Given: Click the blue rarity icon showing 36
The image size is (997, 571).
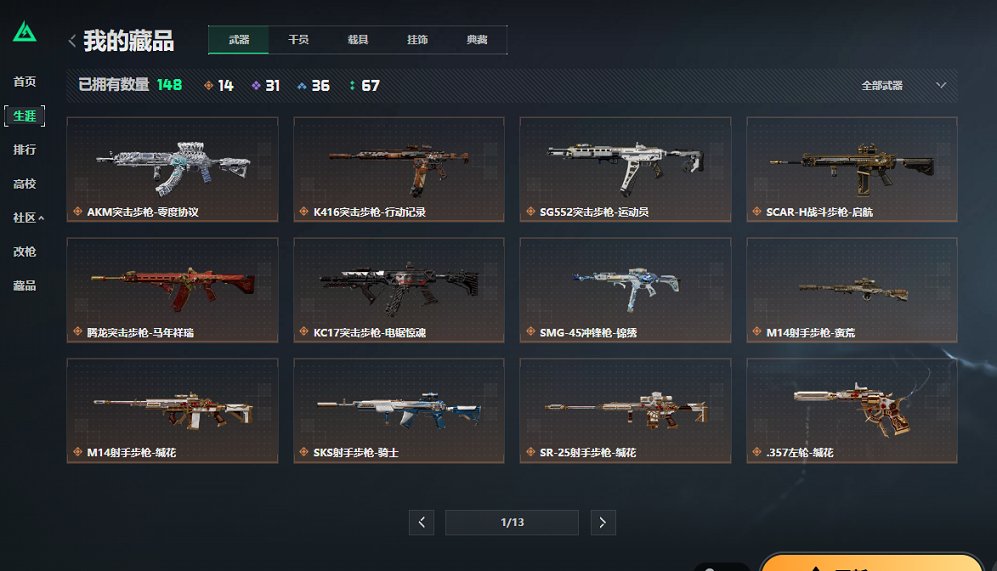Looking at the screenshot, I should pos(302,85).
